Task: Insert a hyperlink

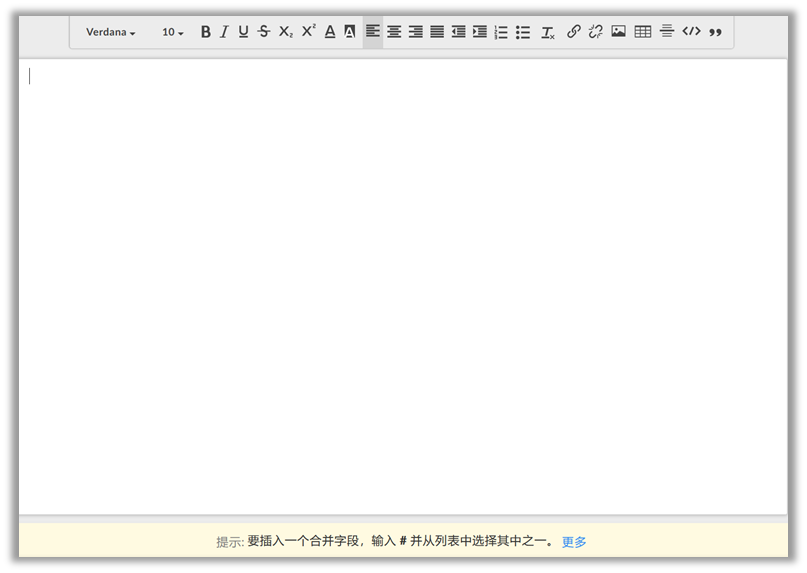Action: (574, 32)
